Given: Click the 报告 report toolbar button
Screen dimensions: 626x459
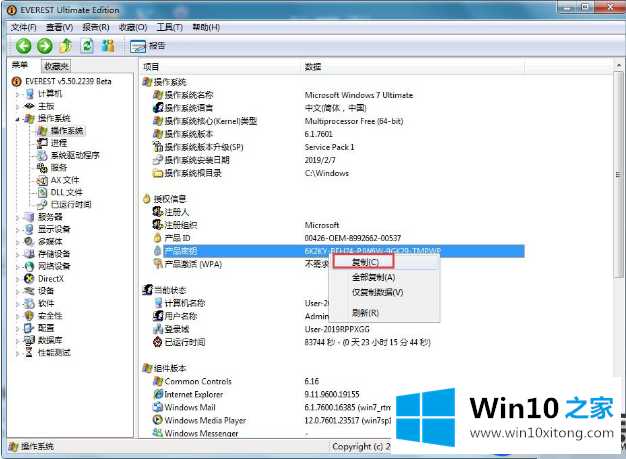Looking at the screenshot, I should click(x=147, y=46).
